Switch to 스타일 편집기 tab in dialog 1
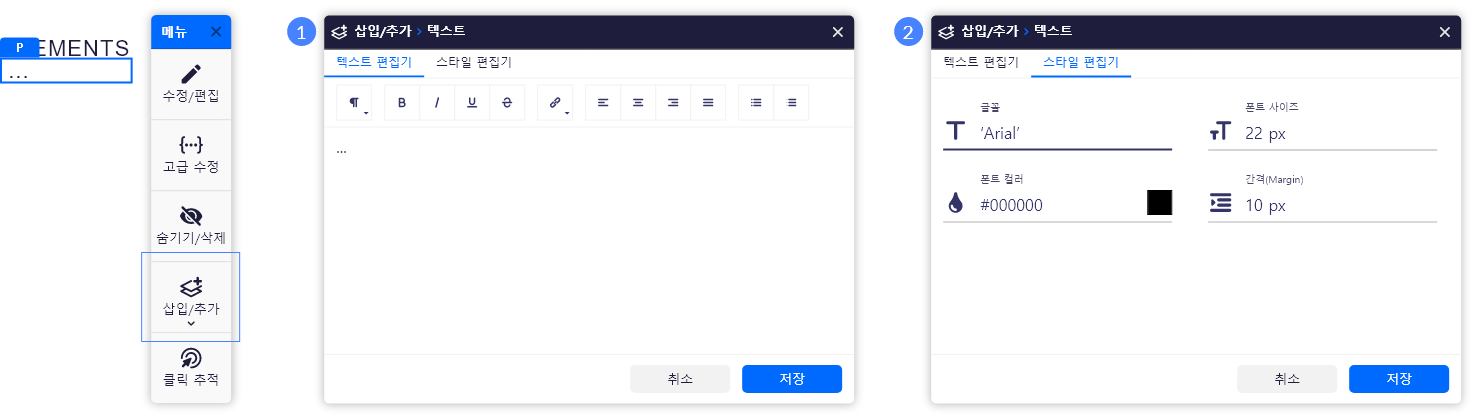The image size is (1477, 419). pyautogui.click(x=473, y=62)
